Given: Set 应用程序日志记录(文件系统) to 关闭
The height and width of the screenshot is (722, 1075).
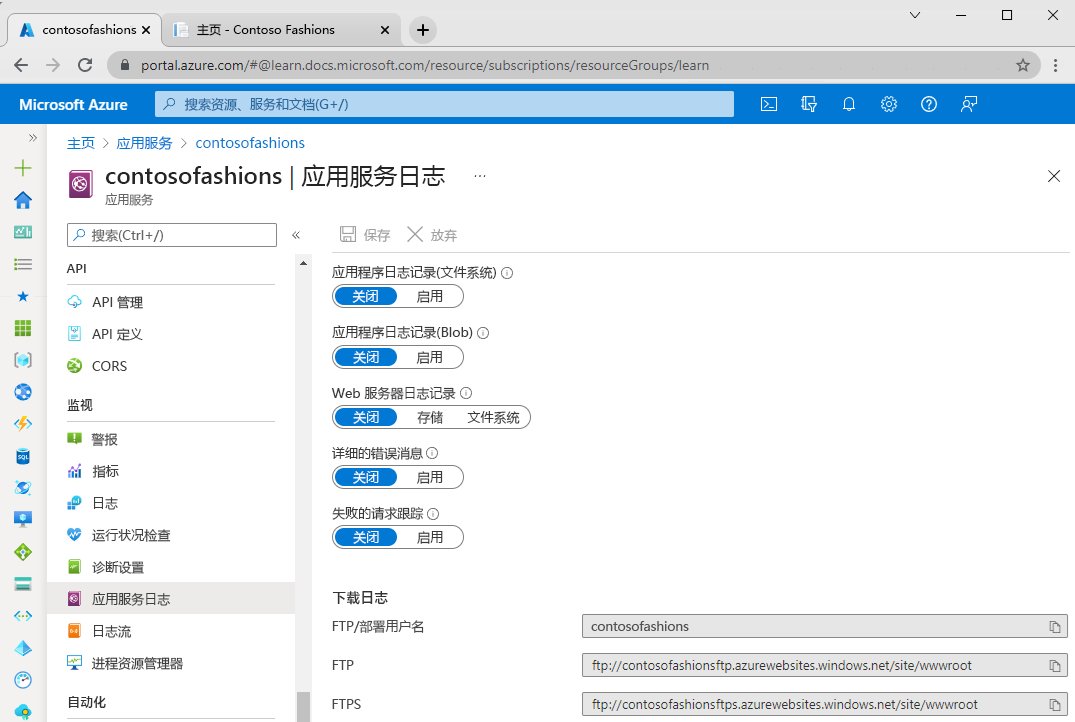Looking at the screenshot, I should (365, 296).
